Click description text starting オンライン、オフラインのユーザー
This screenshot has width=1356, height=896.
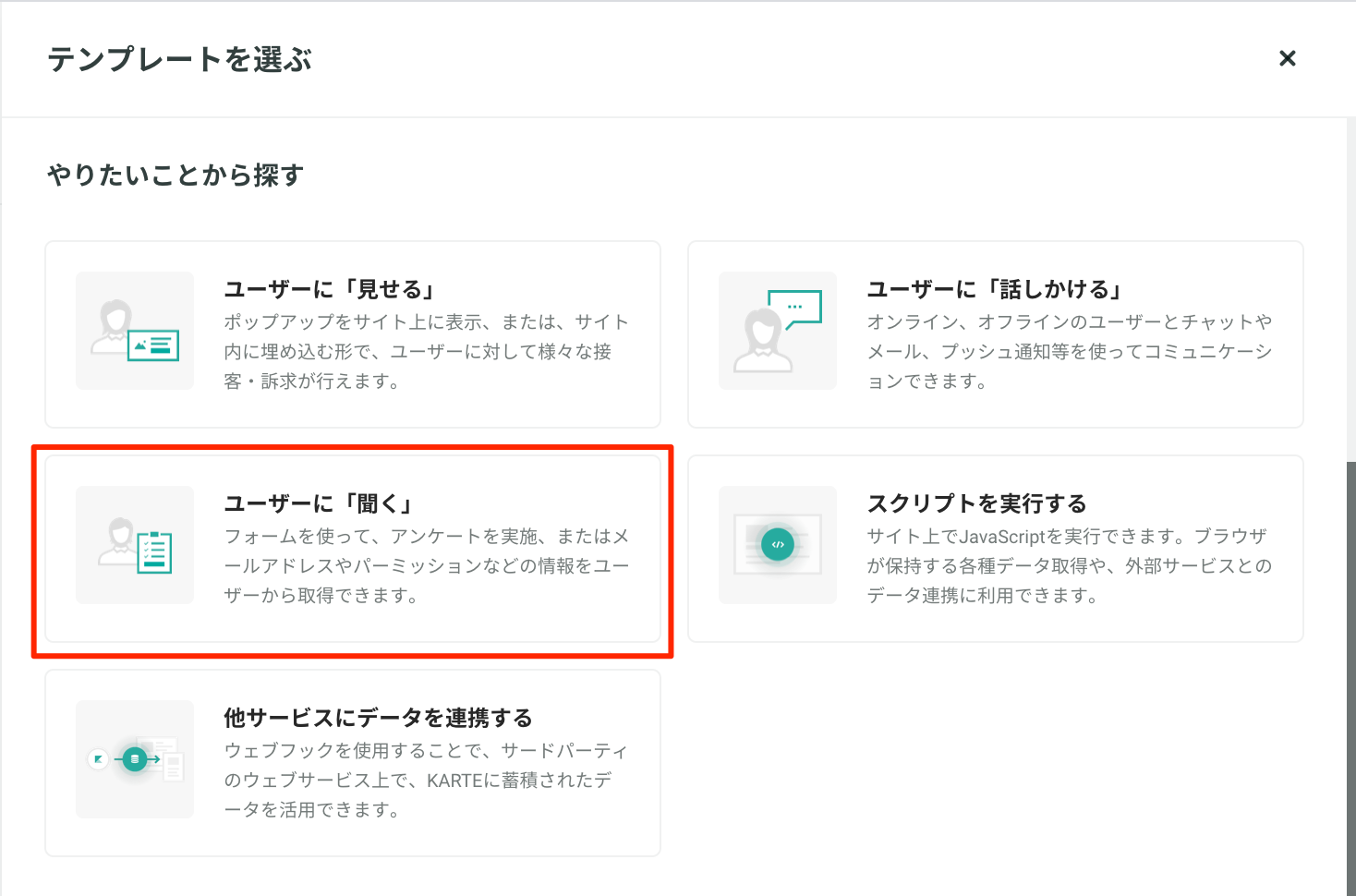[1070, 351]
